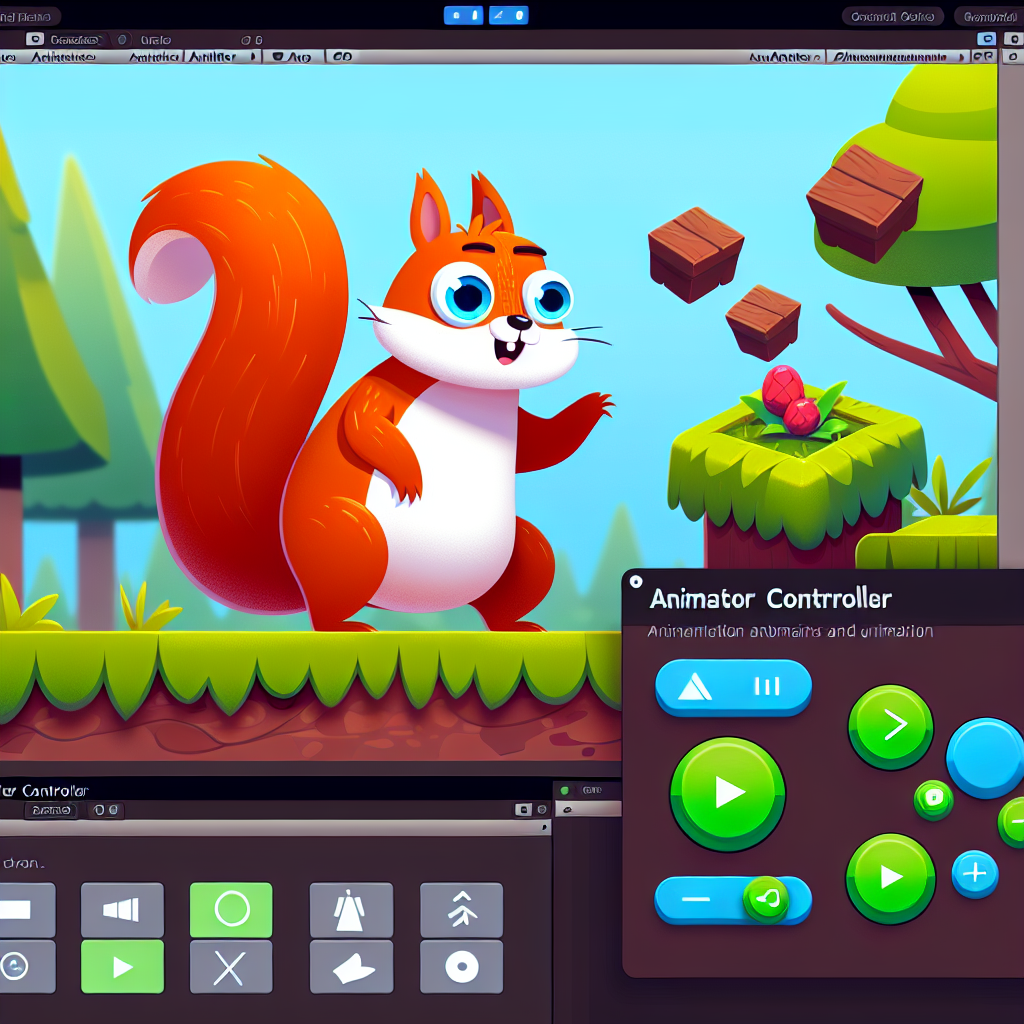The height and width of the screenshot is (1024, 1024).
Task: Click the pause bars in the blue pill button
Action: (x=766, y=687)
